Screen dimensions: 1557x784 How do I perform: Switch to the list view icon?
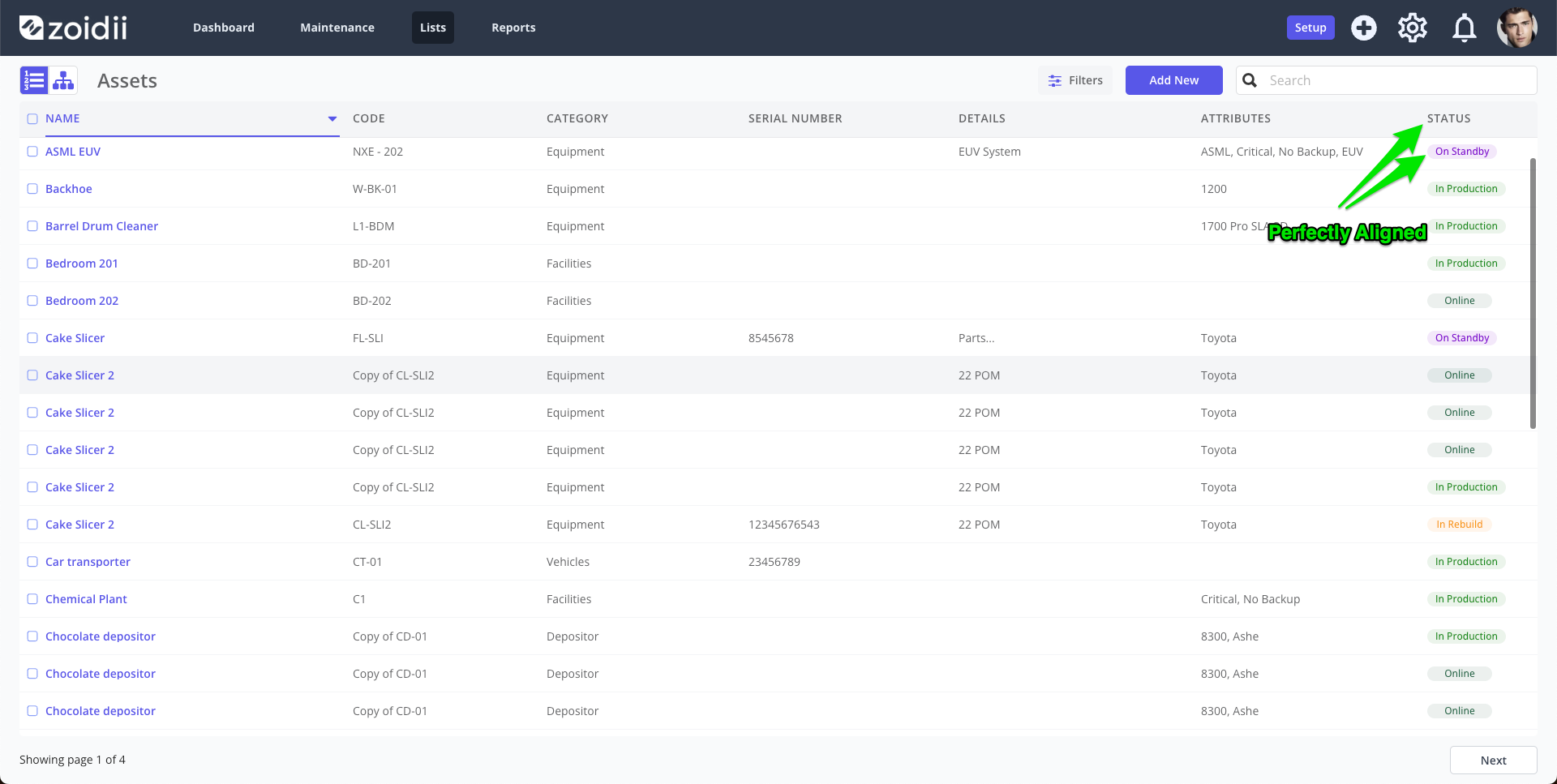click(34, 80)
